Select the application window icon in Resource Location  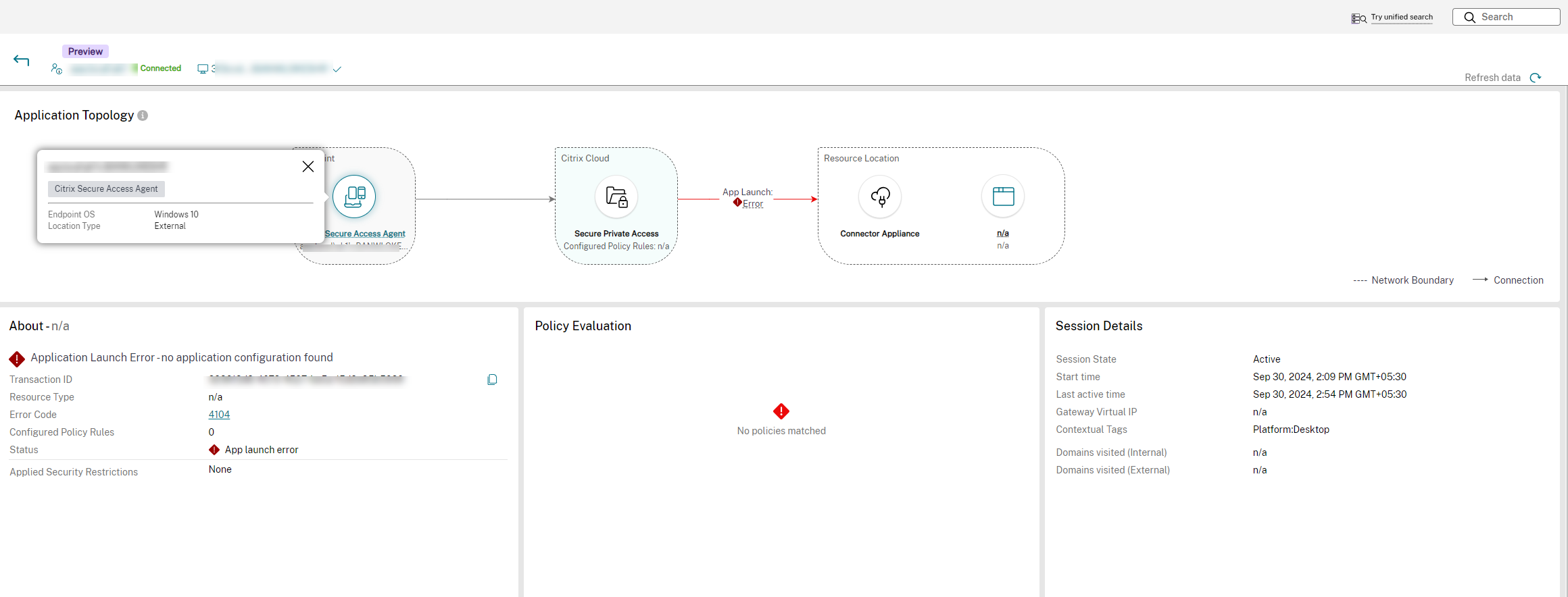[x=1003, y=197]
